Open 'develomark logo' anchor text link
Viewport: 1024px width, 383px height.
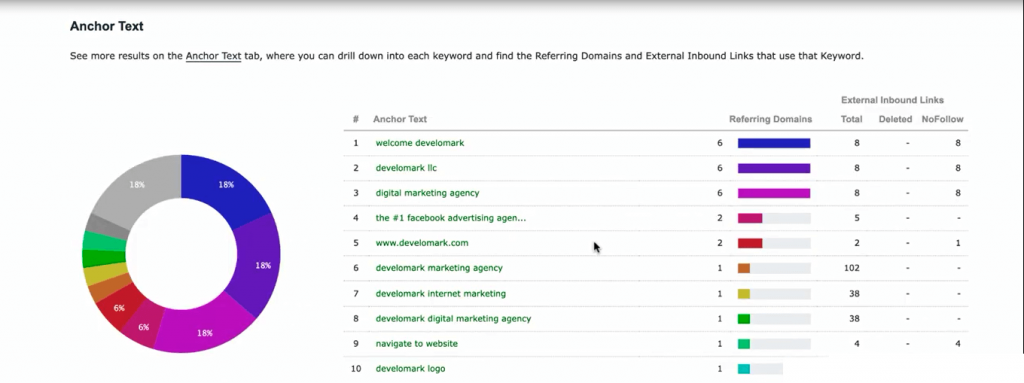click(x=410, y=369)
